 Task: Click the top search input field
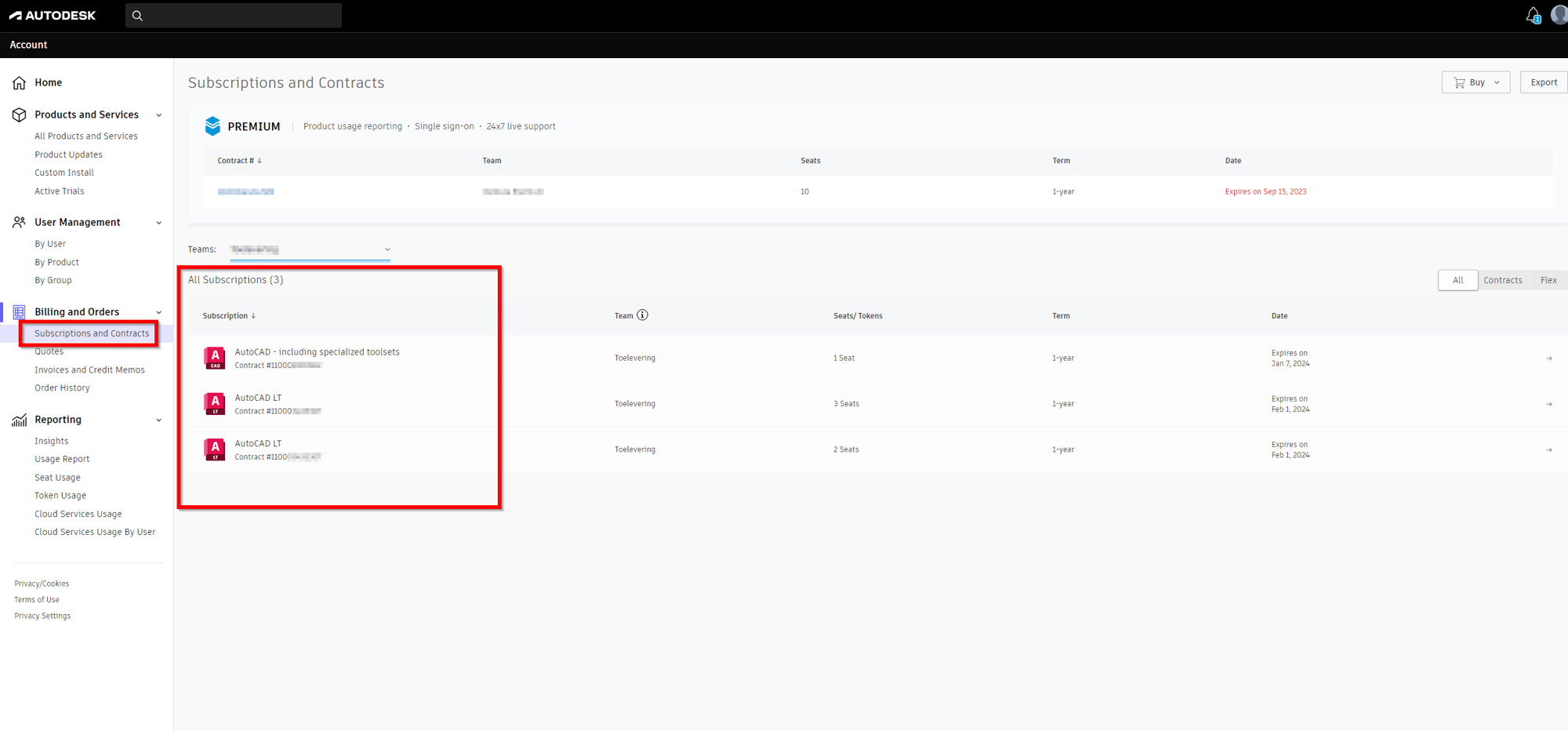pyautogui.click(x=234, y=15)
